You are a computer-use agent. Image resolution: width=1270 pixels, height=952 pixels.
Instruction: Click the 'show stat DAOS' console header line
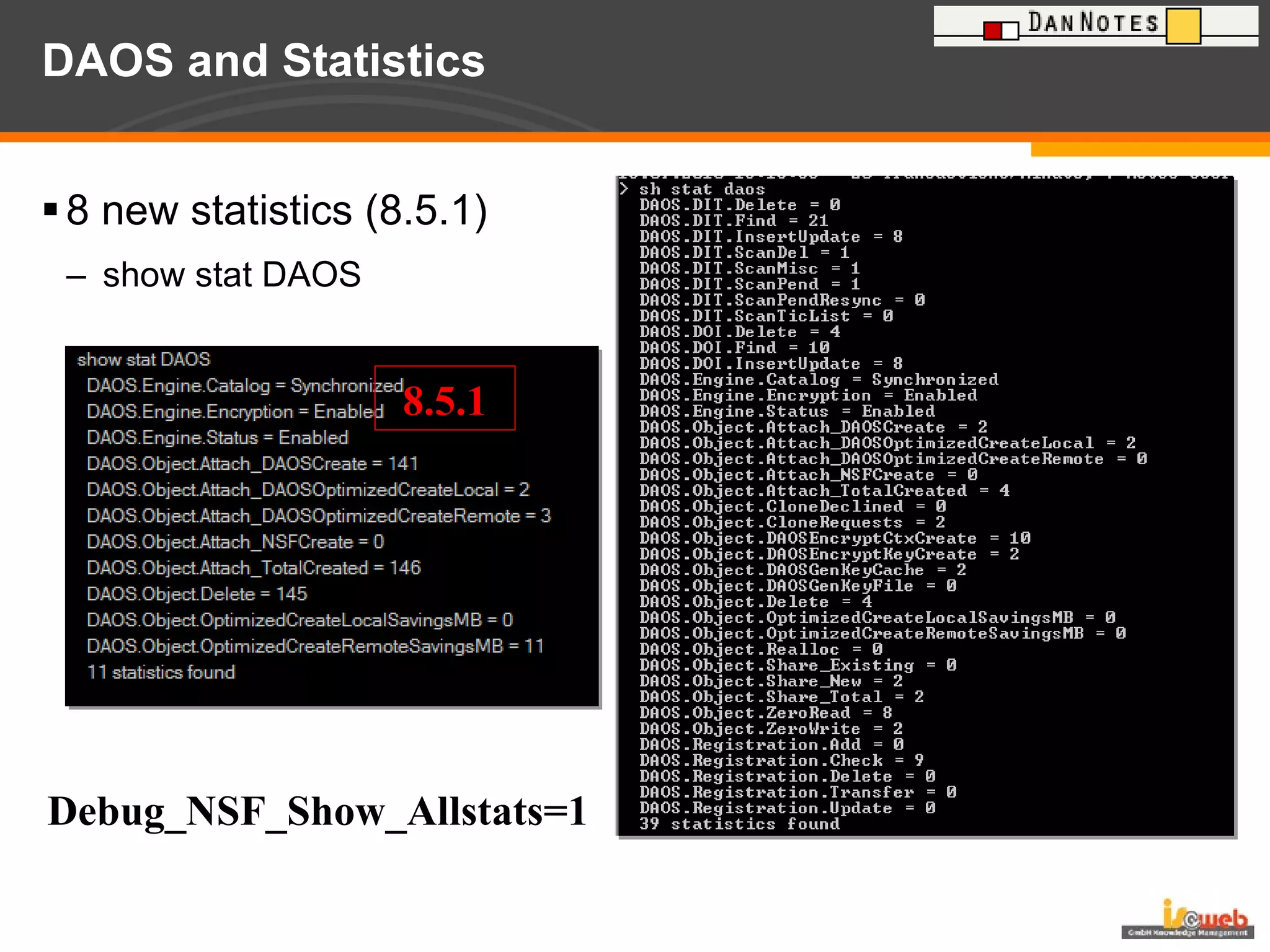click(144, 359)
